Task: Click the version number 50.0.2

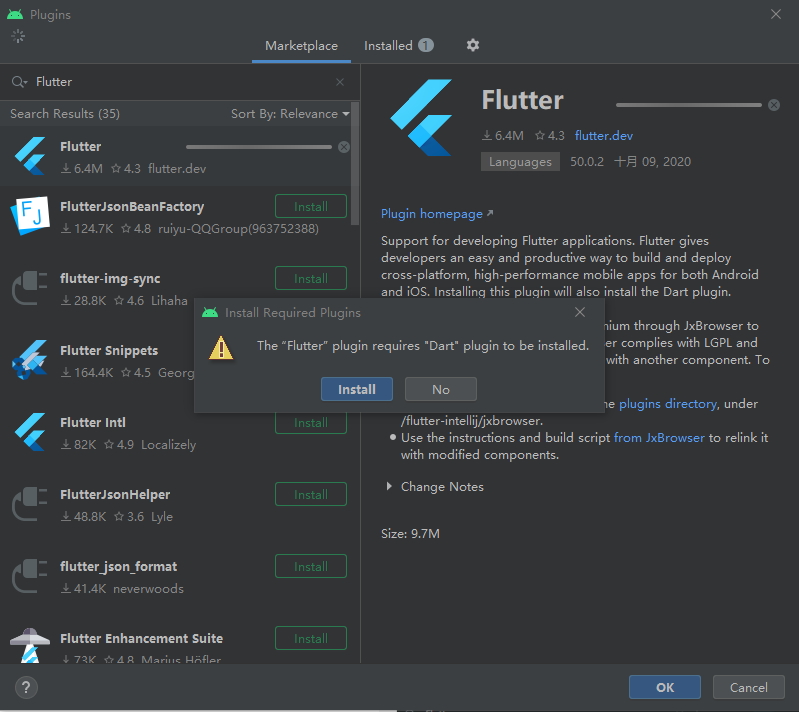Action: pyautogui.click(x=587, y=162)
